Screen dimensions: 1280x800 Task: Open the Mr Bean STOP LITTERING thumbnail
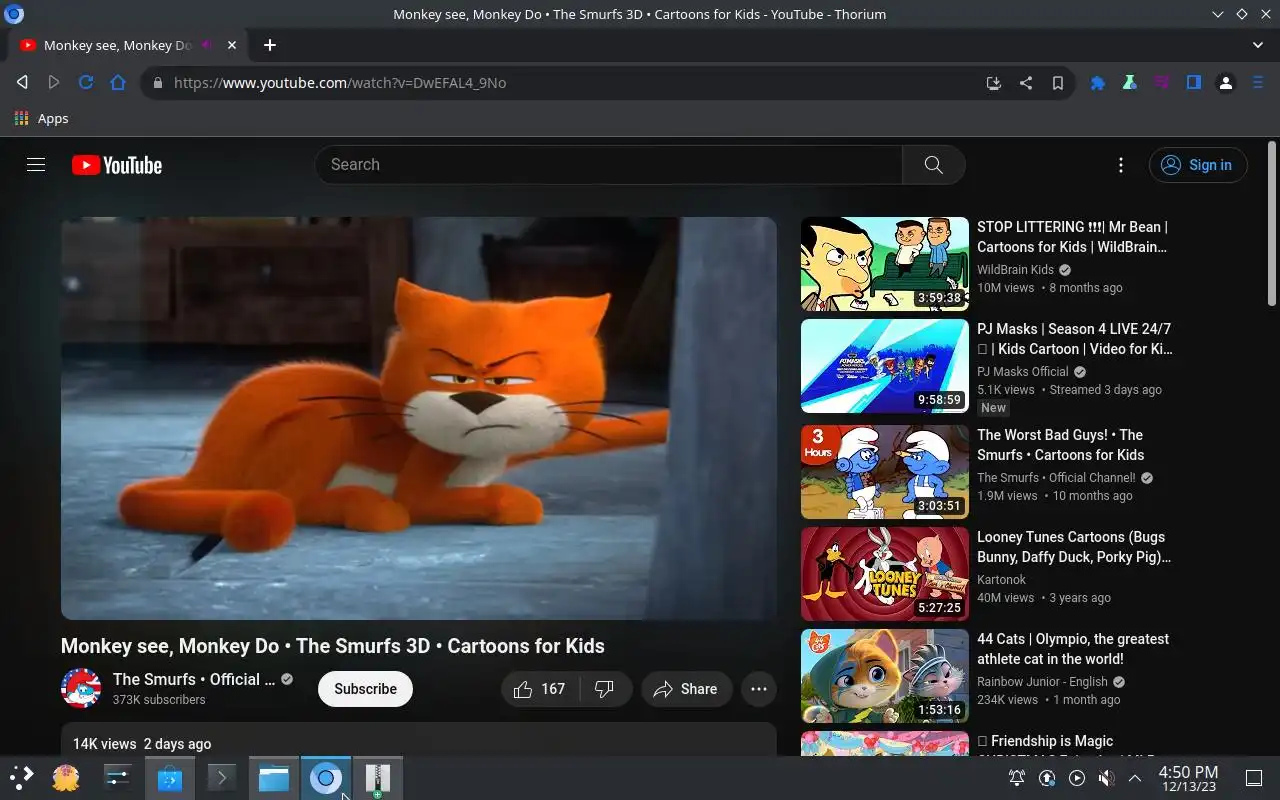pyautogui.click(x=885, y=264)
